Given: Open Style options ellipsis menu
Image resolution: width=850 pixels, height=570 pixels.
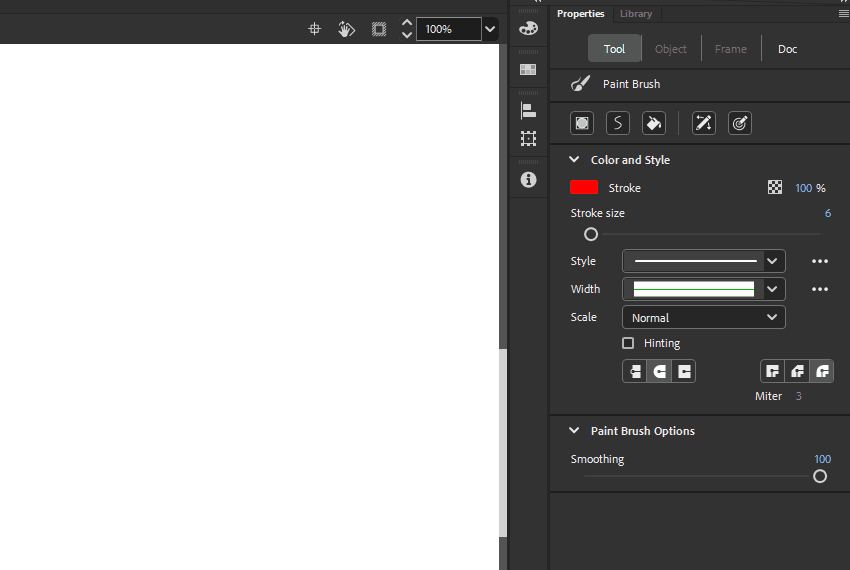Looking at the screenshot, I should click(x=820, y=261).
